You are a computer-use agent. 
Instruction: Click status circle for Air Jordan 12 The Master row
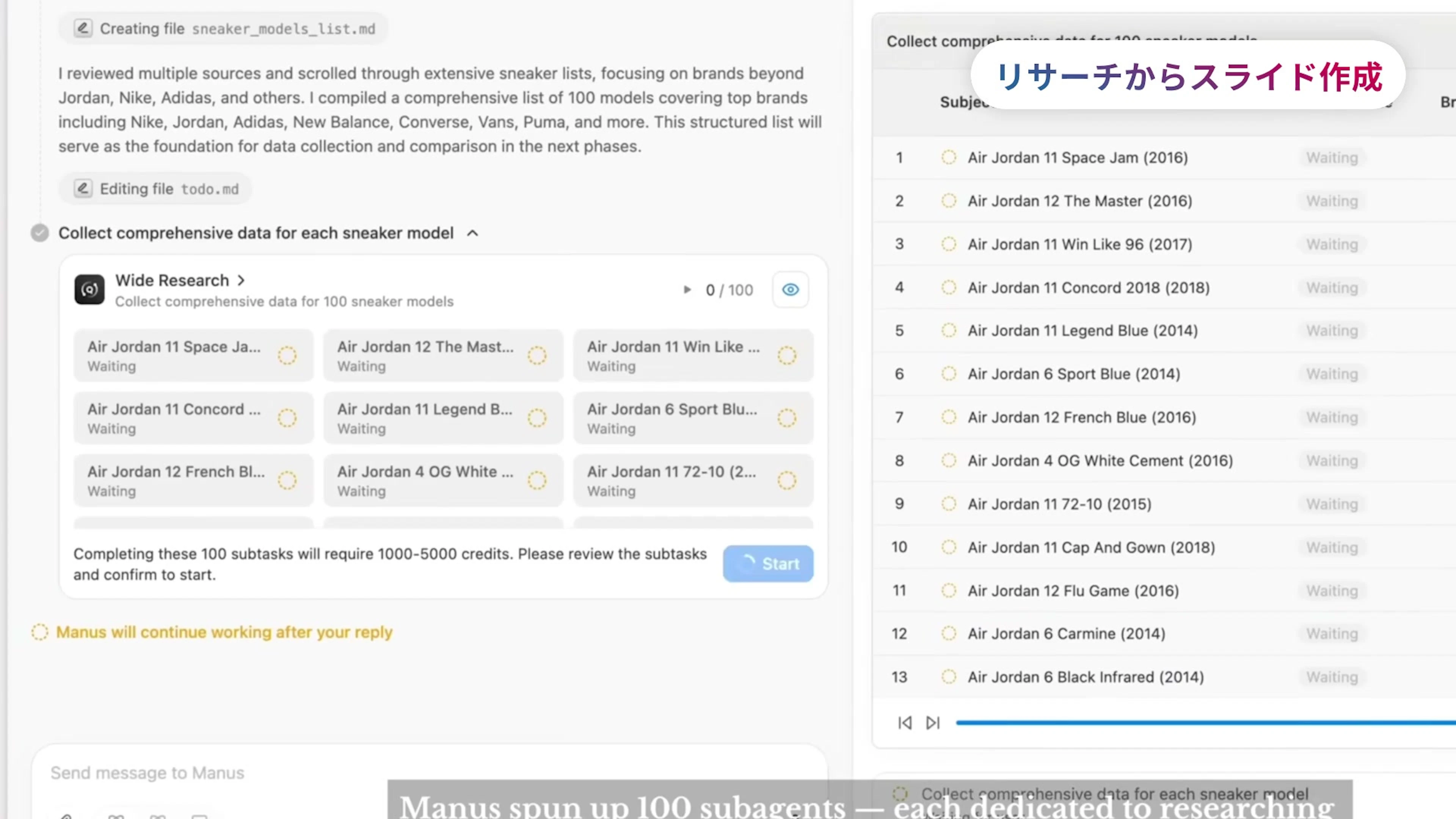click(x=948, y=201)
